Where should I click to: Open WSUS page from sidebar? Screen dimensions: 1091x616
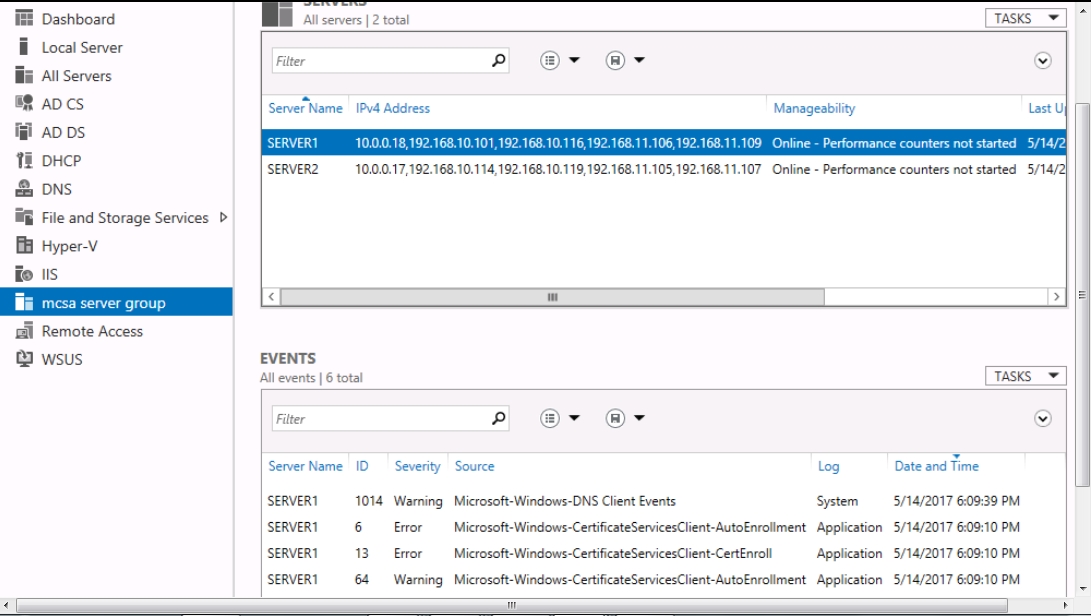[62, 359]
